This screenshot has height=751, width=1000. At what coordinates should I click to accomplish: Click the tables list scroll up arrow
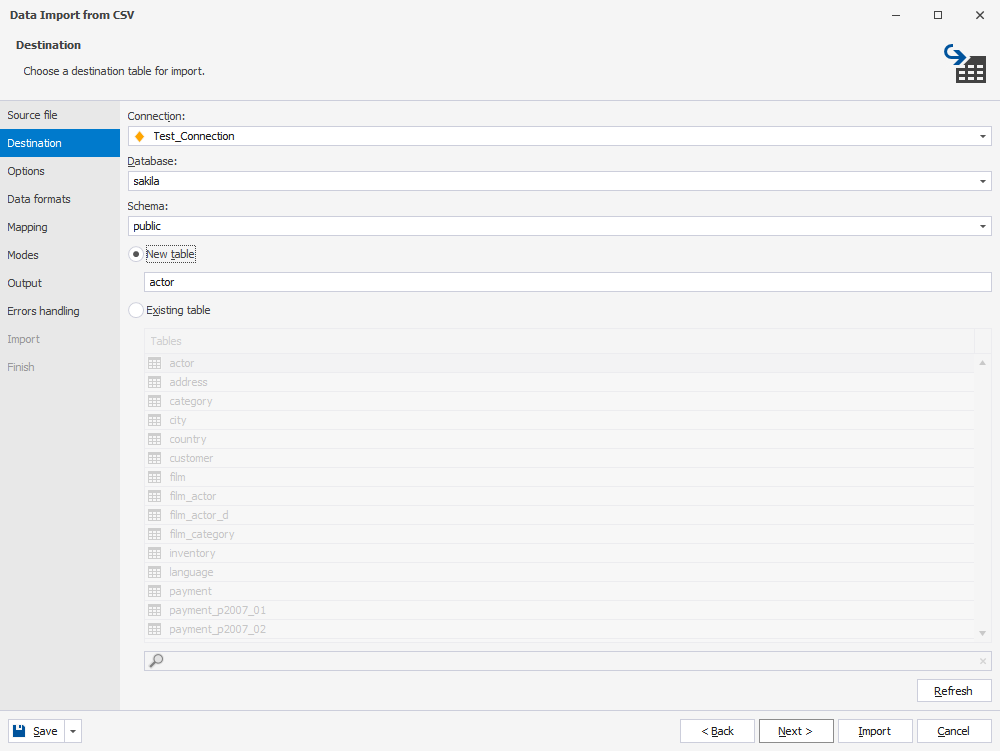point(983,363)
